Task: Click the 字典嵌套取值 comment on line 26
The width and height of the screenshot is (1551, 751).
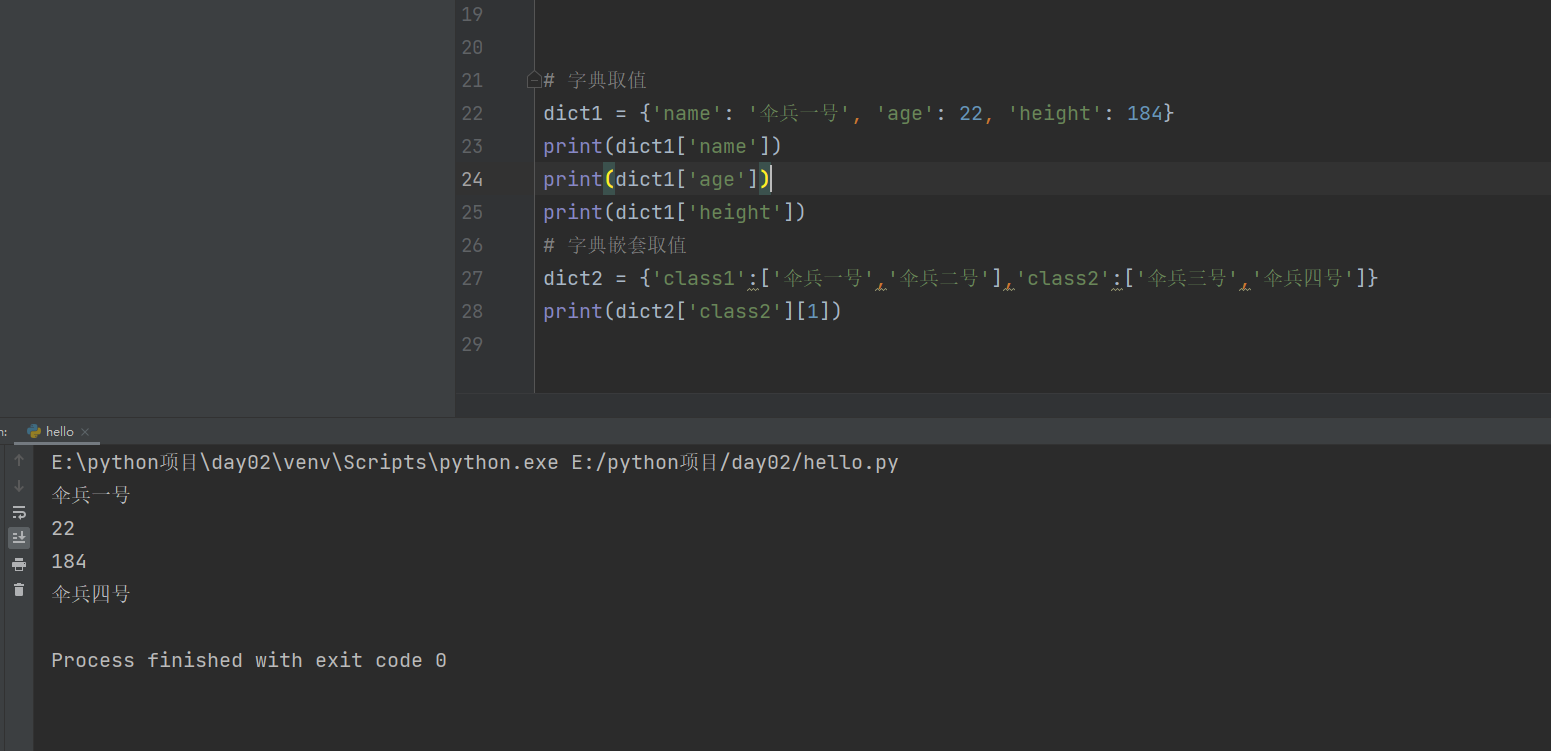Action: tap(626, 245)
